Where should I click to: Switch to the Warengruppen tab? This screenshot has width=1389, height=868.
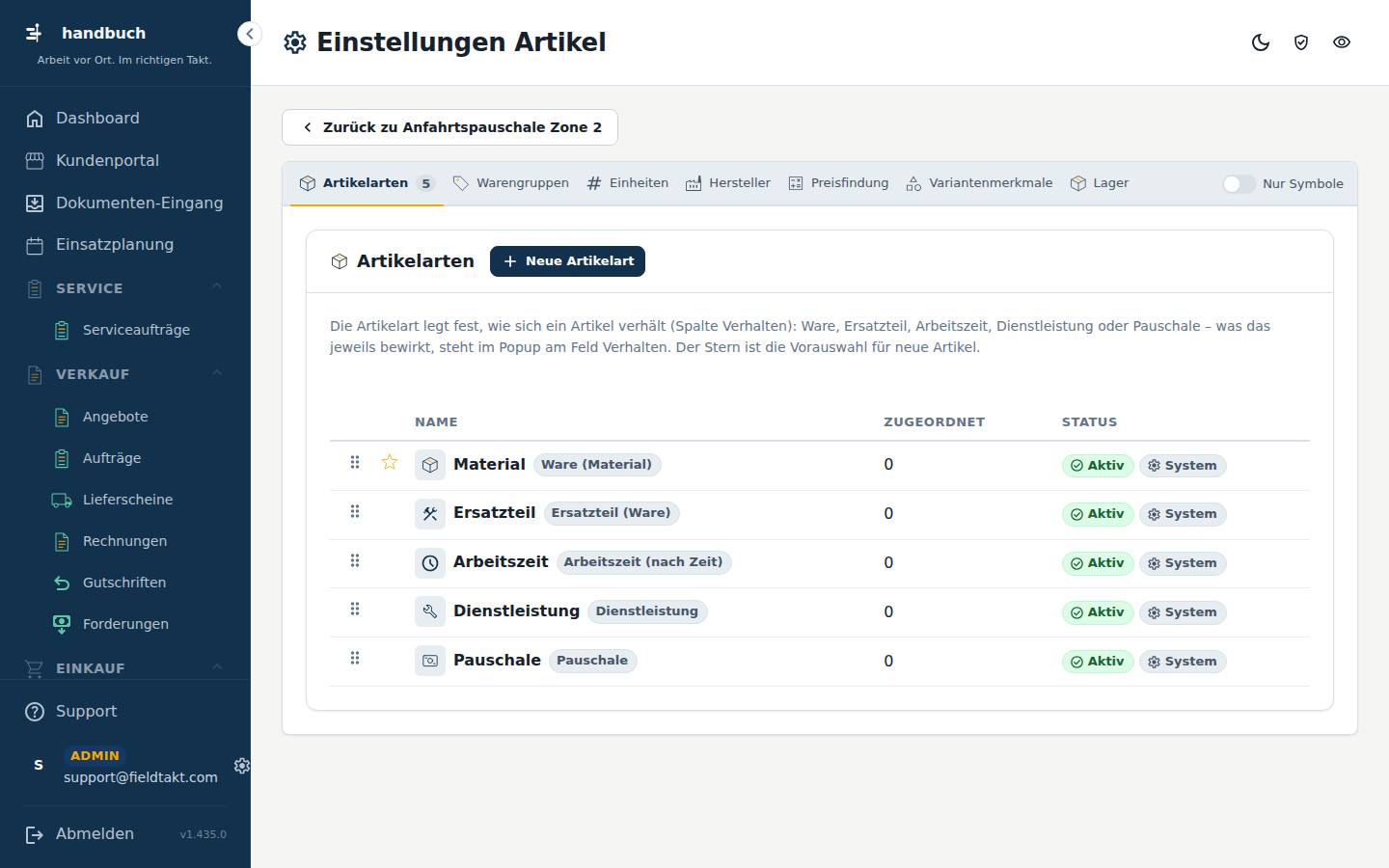click(511, 183)
